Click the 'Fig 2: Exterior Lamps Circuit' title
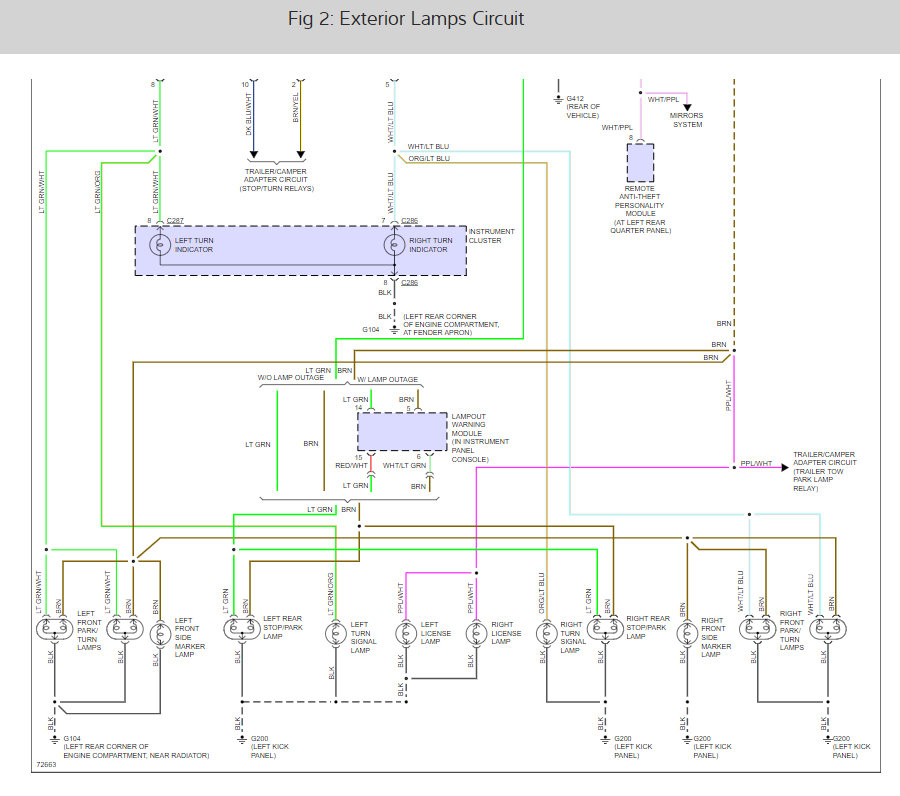The image size is (900, 796). [406, 18]
